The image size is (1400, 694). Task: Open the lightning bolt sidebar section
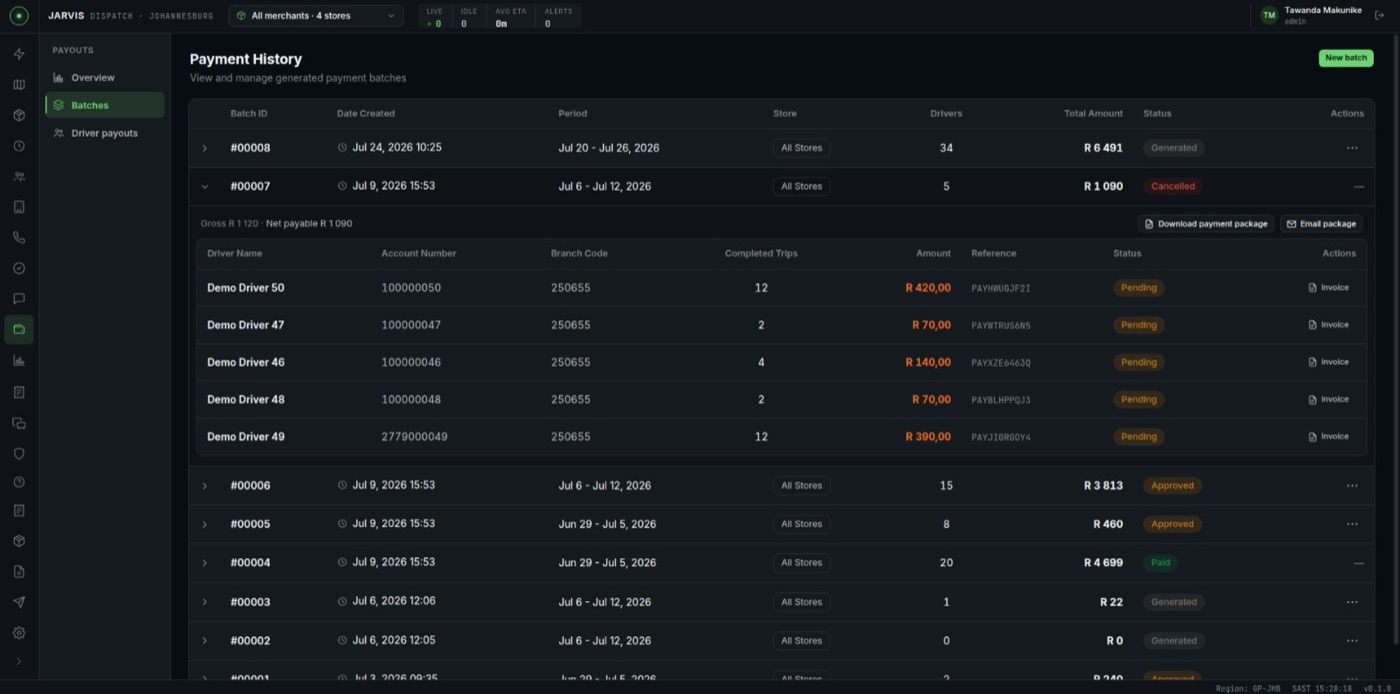pyautogui.click(x=19, y=54)
